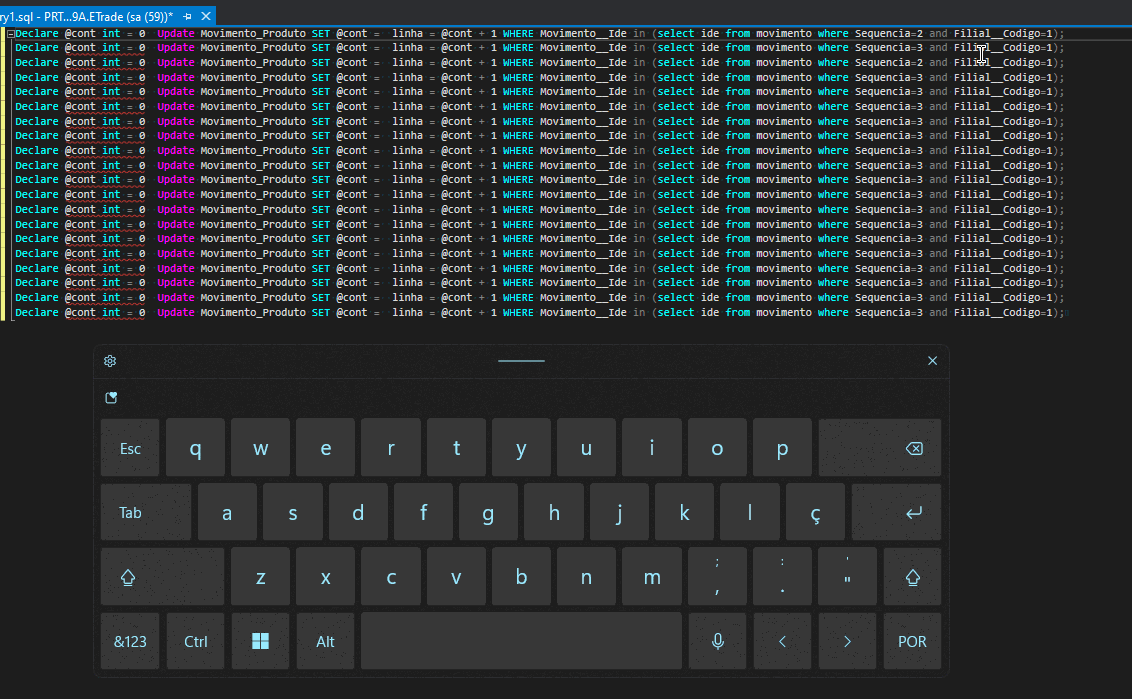Switch keyboard to &123 symbols layout
This screenshot has height=699, width=1132.
(x=130, y=641)
